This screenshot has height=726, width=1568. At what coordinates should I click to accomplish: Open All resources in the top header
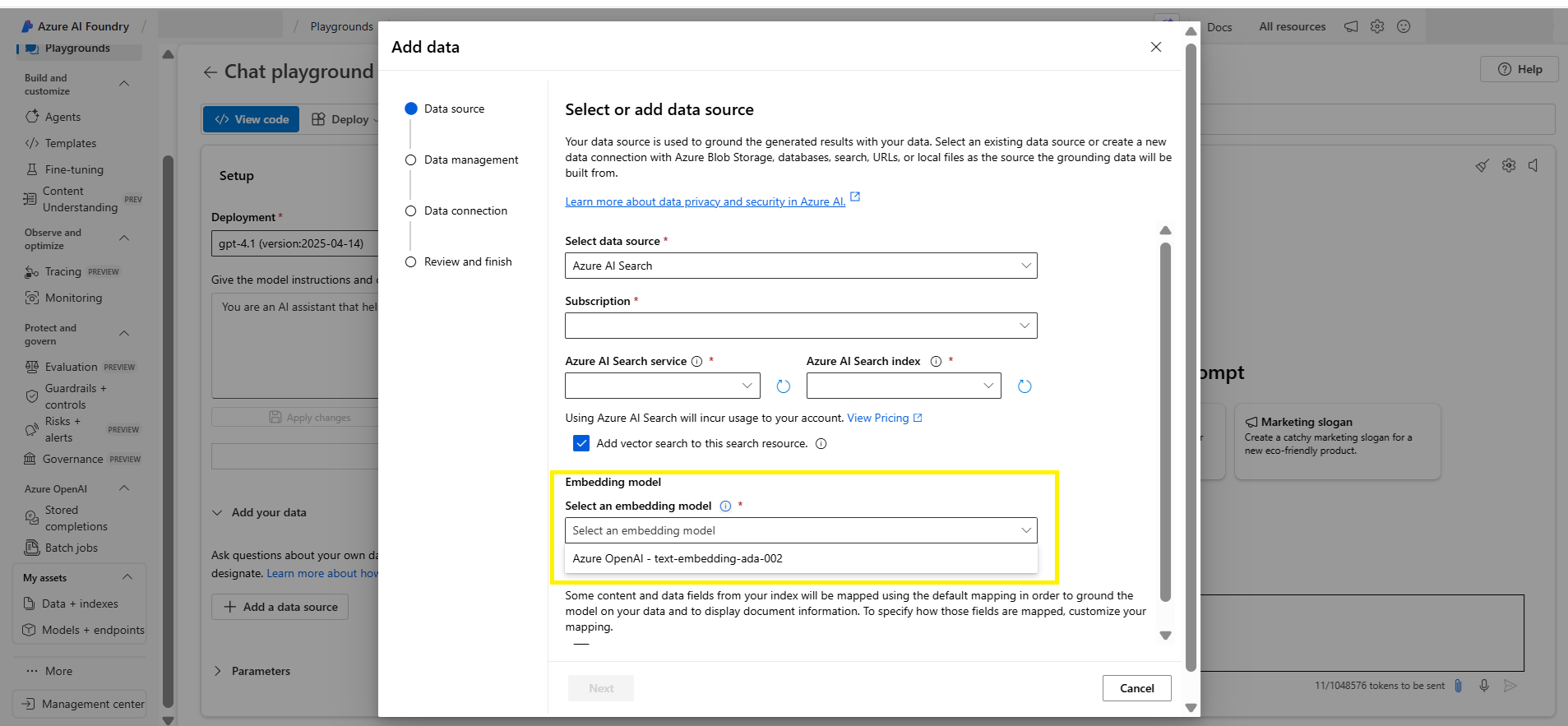[1293, 27]
